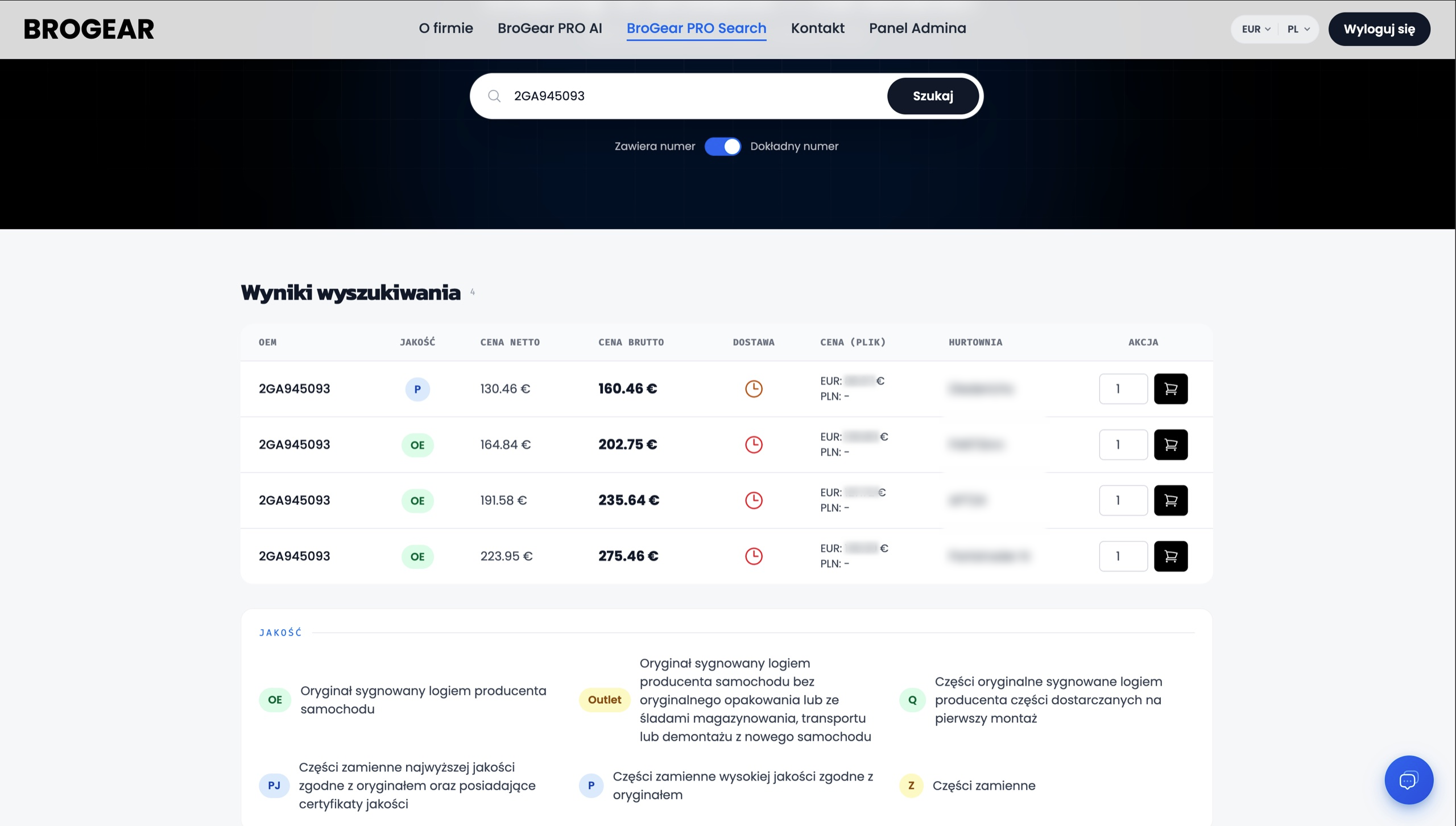Image resolution: width=1456 pixels, height=826 pixels.
Task: Open the BroGear PRO AI menu item
Action: pyautogui.click(x=549, y=28)
